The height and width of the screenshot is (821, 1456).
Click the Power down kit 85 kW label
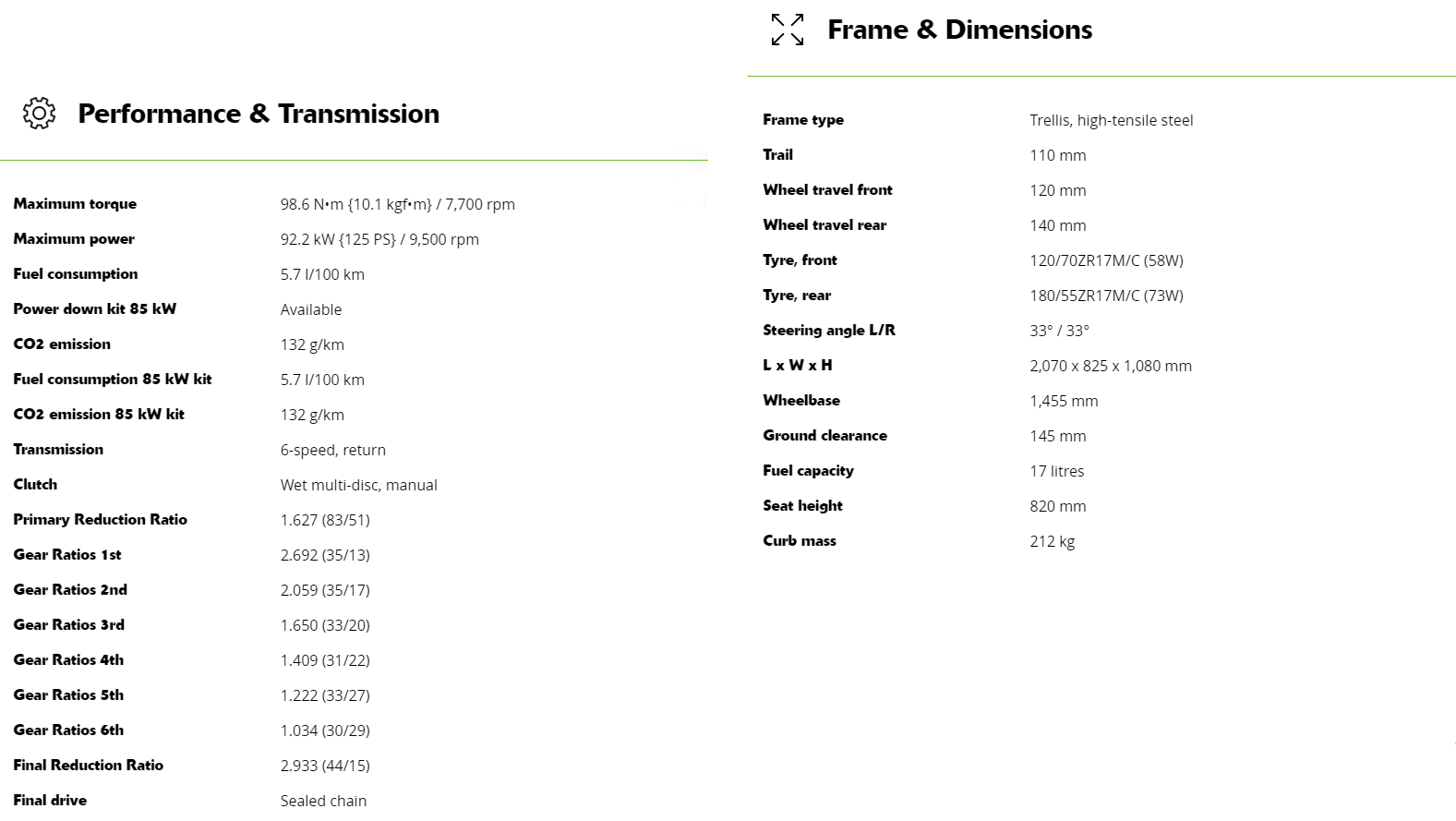[94, 309]
